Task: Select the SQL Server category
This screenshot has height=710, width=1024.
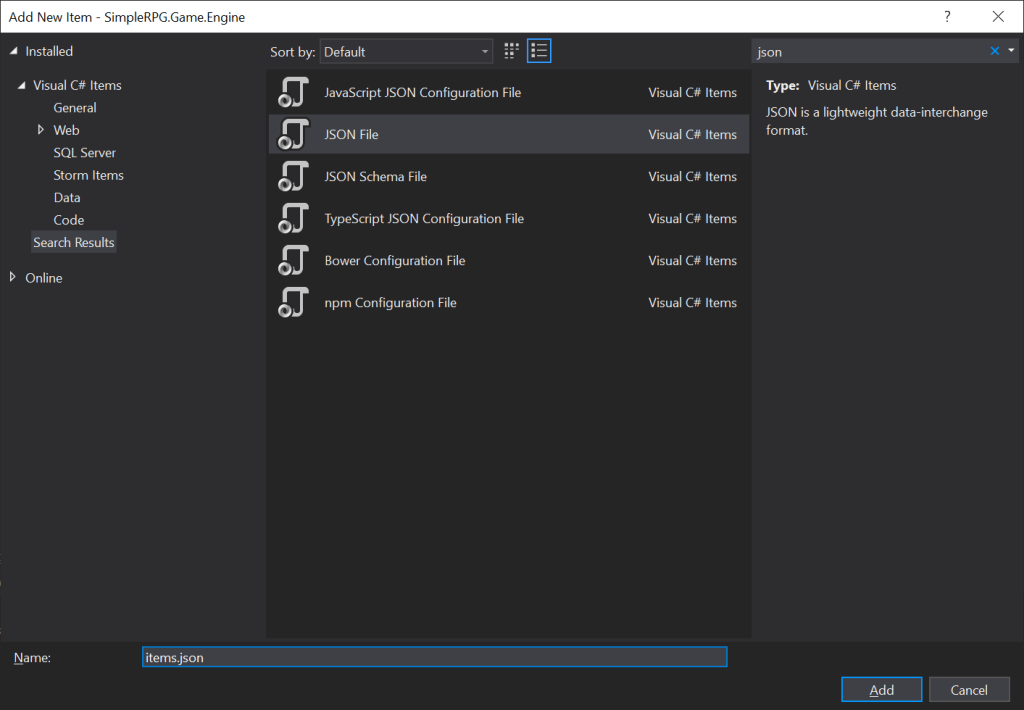Action: tap(84, 153)
